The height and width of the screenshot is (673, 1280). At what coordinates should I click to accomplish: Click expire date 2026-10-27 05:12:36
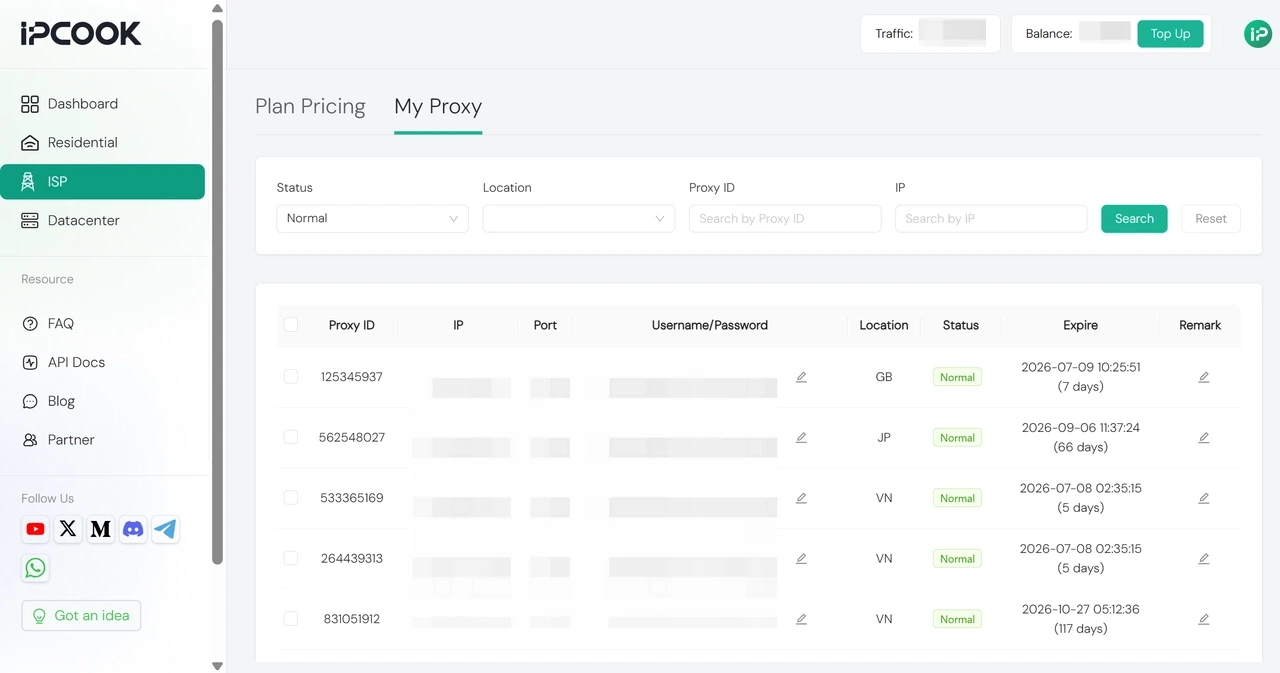pyautogui.click(x=1080, y=609)
